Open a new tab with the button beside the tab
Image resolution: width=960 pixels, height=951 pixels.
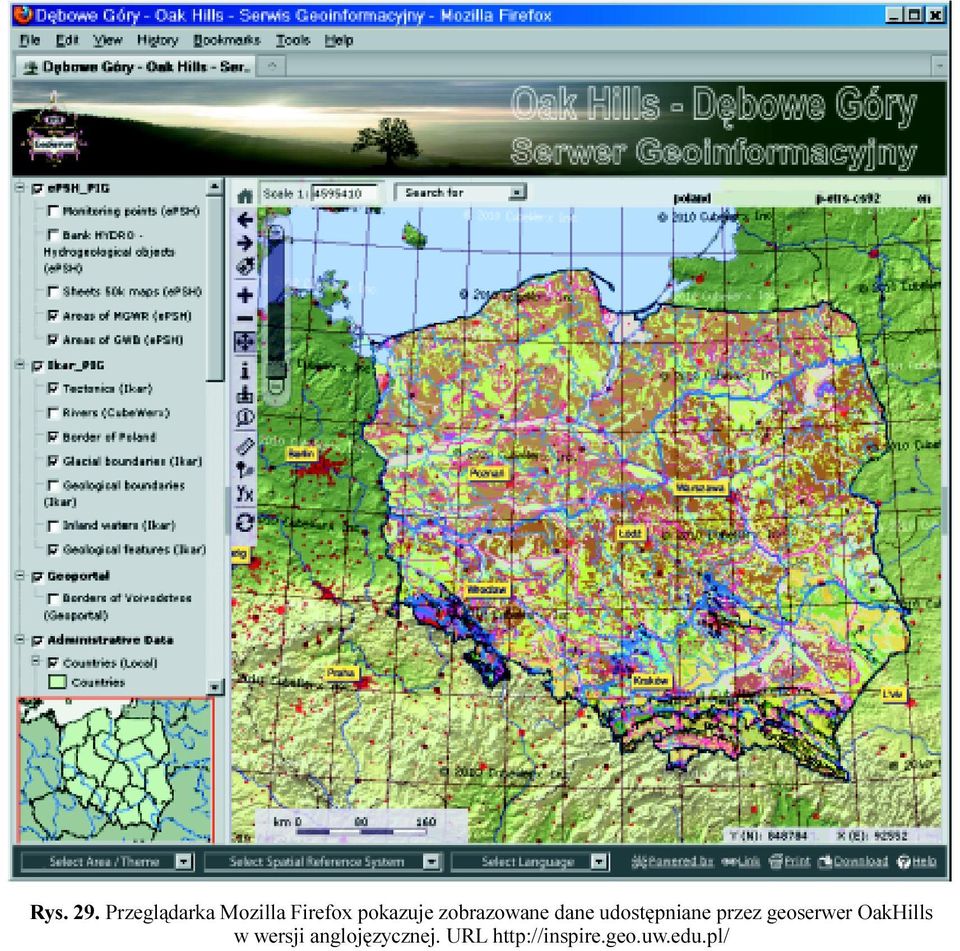[x=272, y=66]
